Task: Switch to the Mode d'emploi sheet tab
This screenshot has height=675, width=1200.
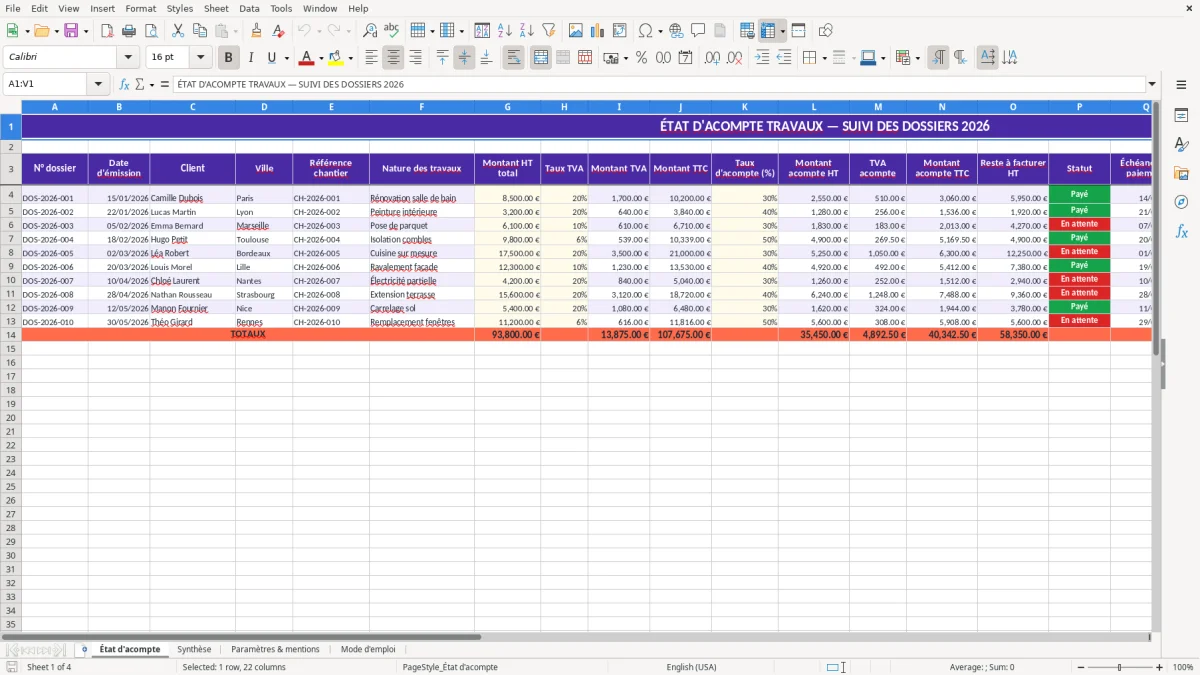Action: tap(368, 649)
